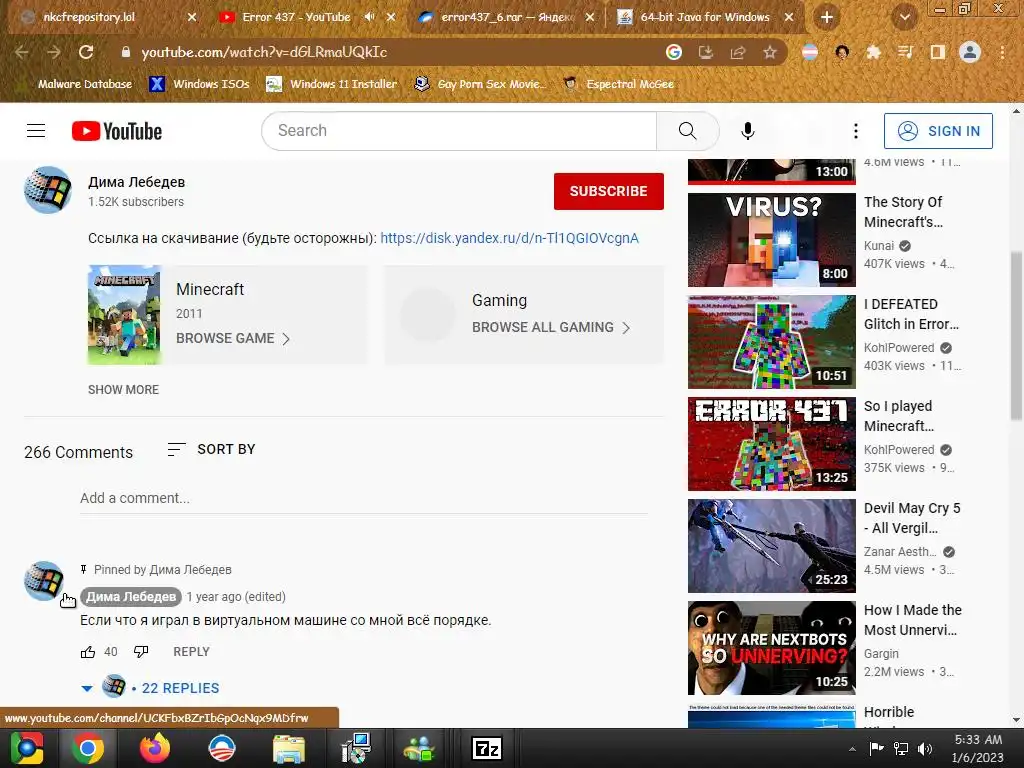The image size is (1024, 768).
Task: Switch to the 64-bit Java for Windows tab
Action: [x=705, y=18]
